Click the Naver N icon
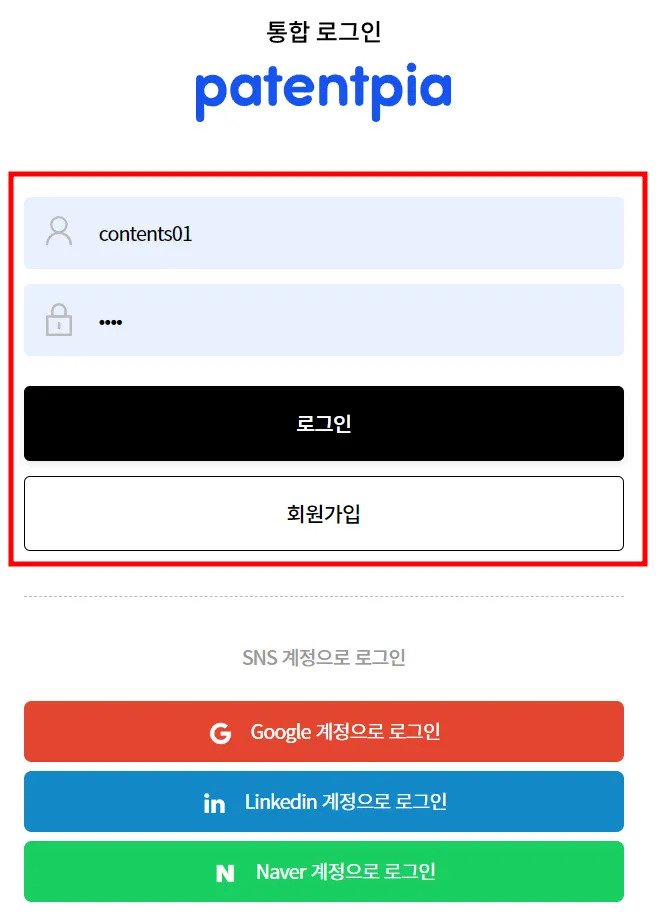 [225, 873]
